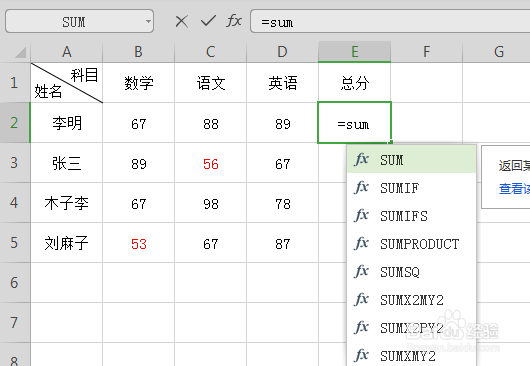Select column D header

(x=282, y=52)
